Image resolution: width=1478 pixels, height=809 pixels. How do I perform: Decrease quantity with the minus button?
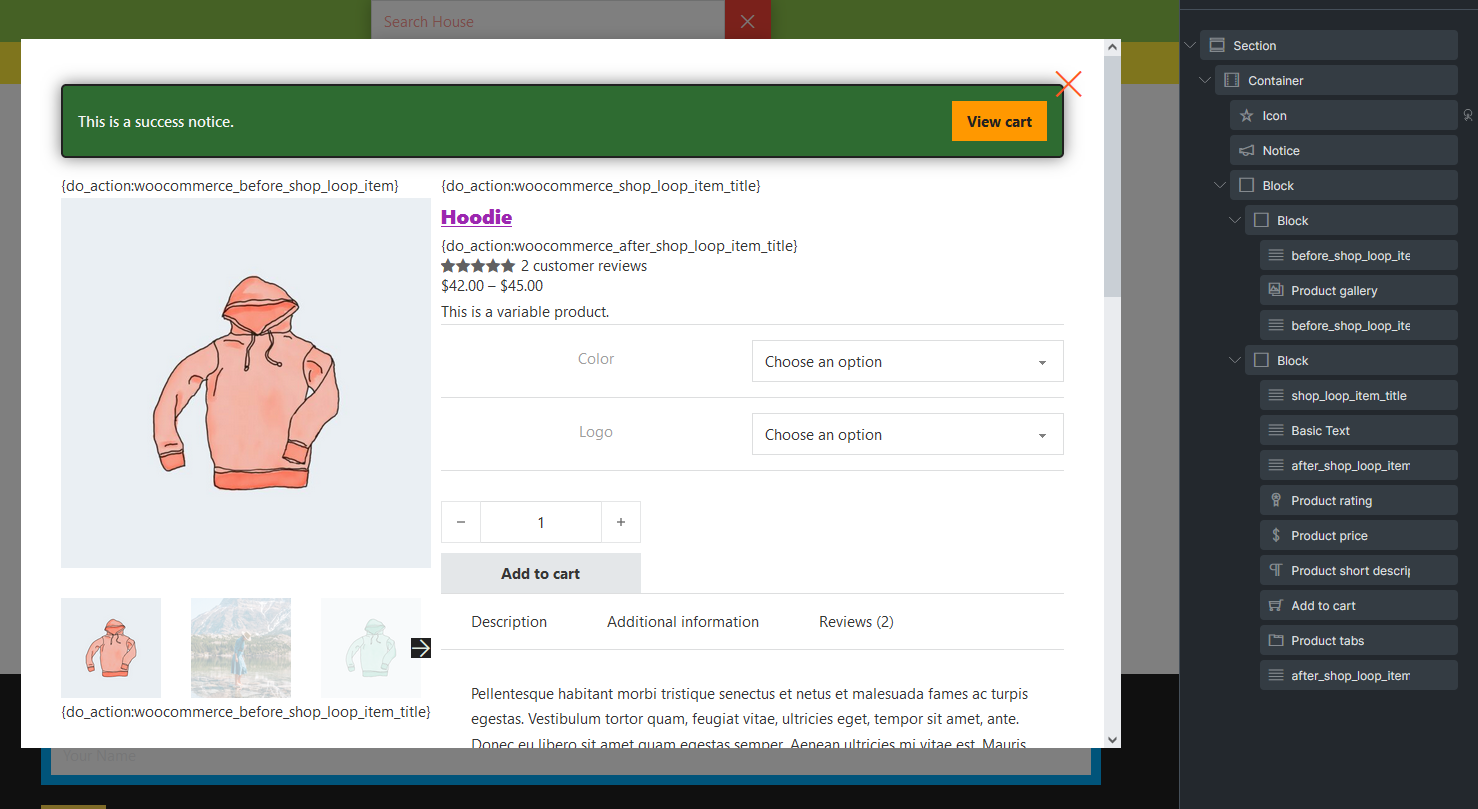point(461,522)
